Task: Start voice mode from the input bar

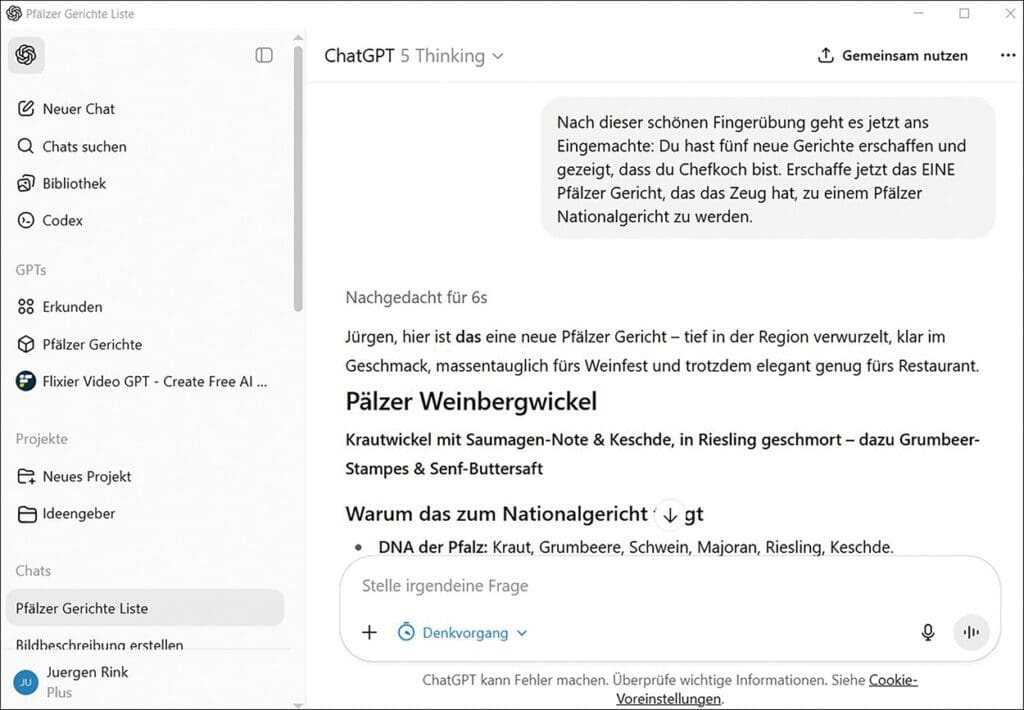Action: tap(971, 632)
